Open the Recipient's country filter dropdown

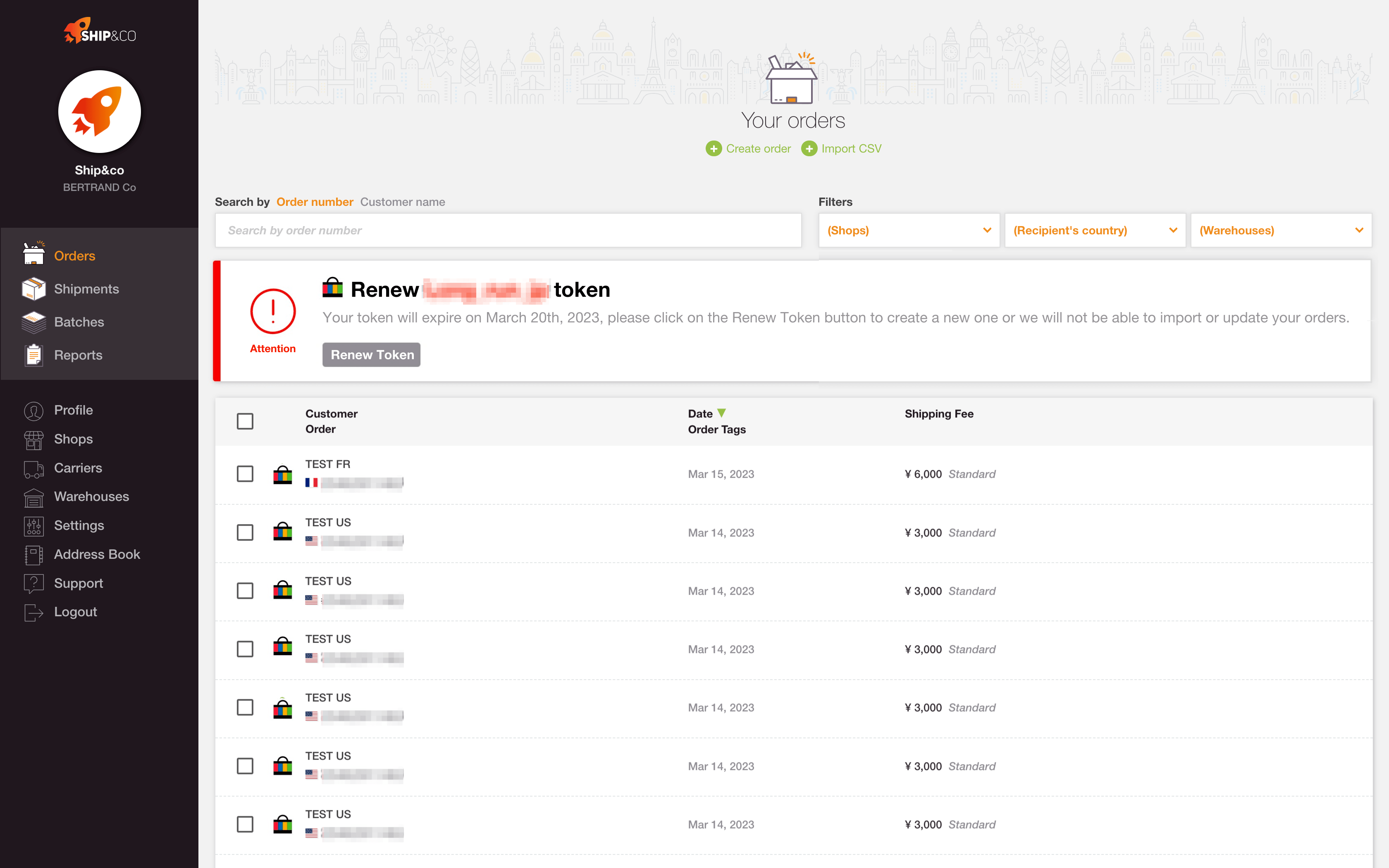coord(1095,230)
